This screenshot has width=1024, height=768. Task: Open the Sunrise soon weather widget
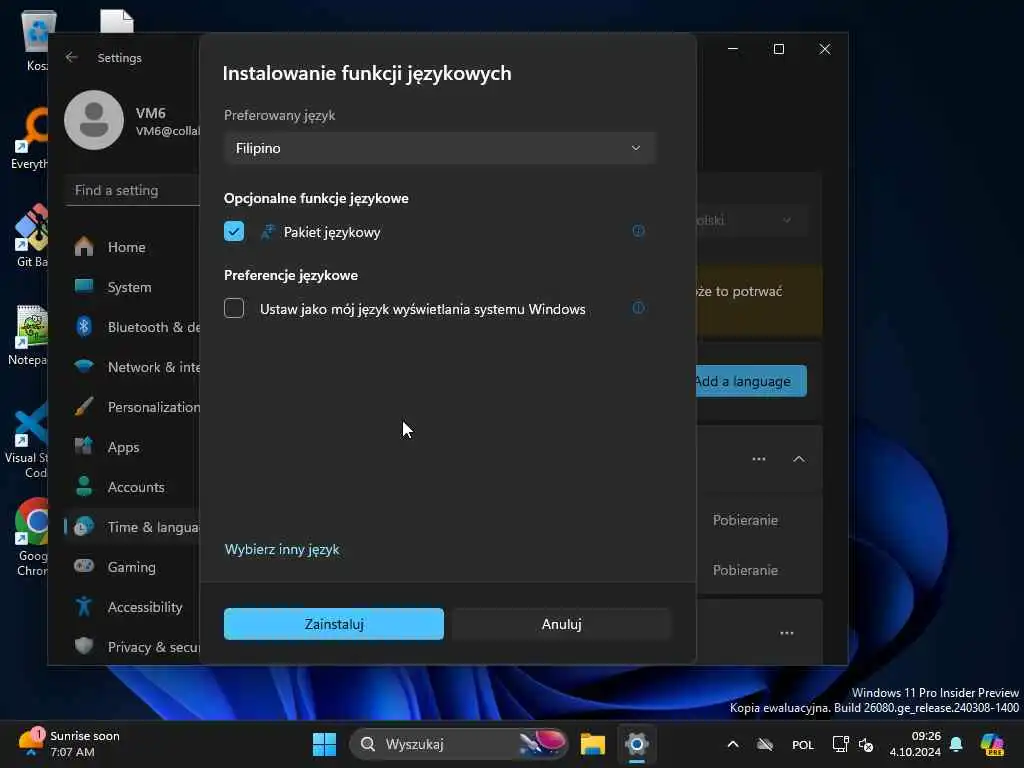69,744
